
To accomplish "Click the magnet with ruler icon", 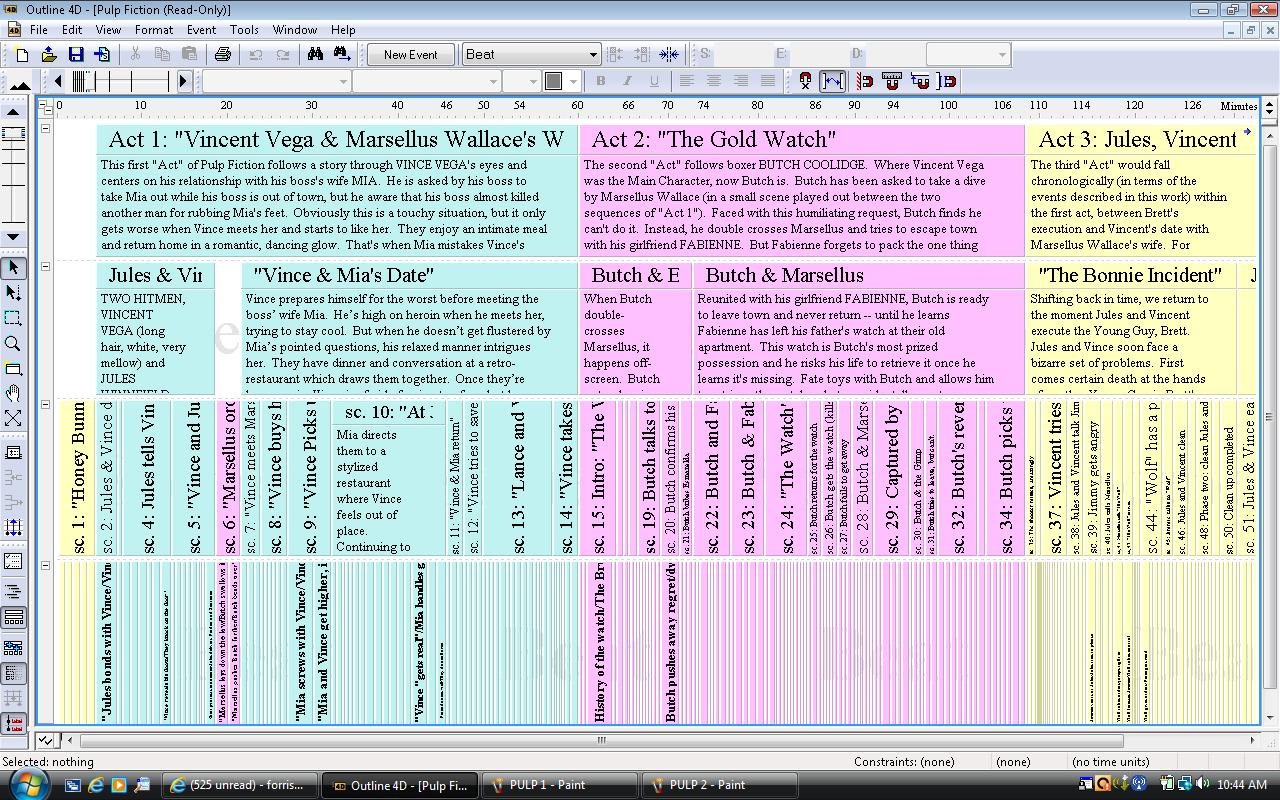I will (892, 81).
